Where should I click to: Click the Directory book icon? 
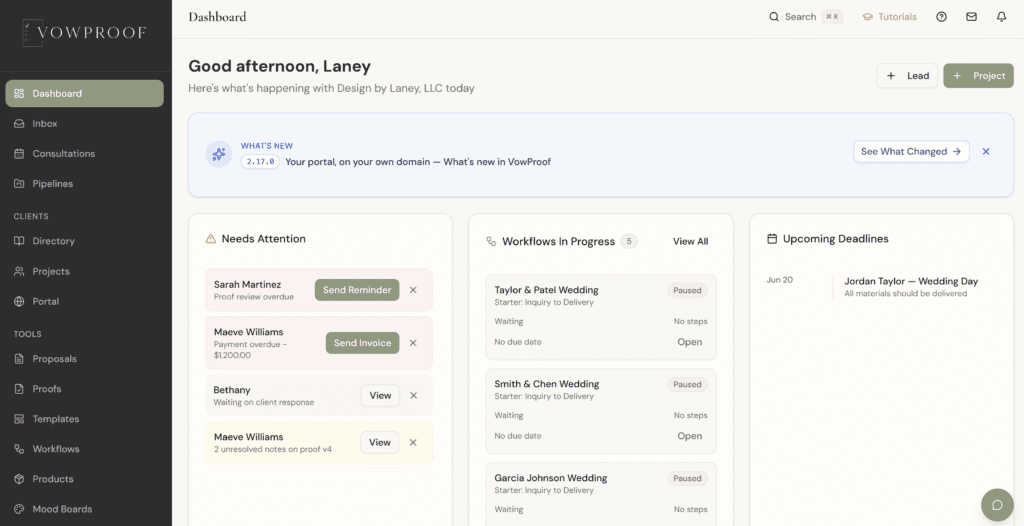(x=19, y=241)
